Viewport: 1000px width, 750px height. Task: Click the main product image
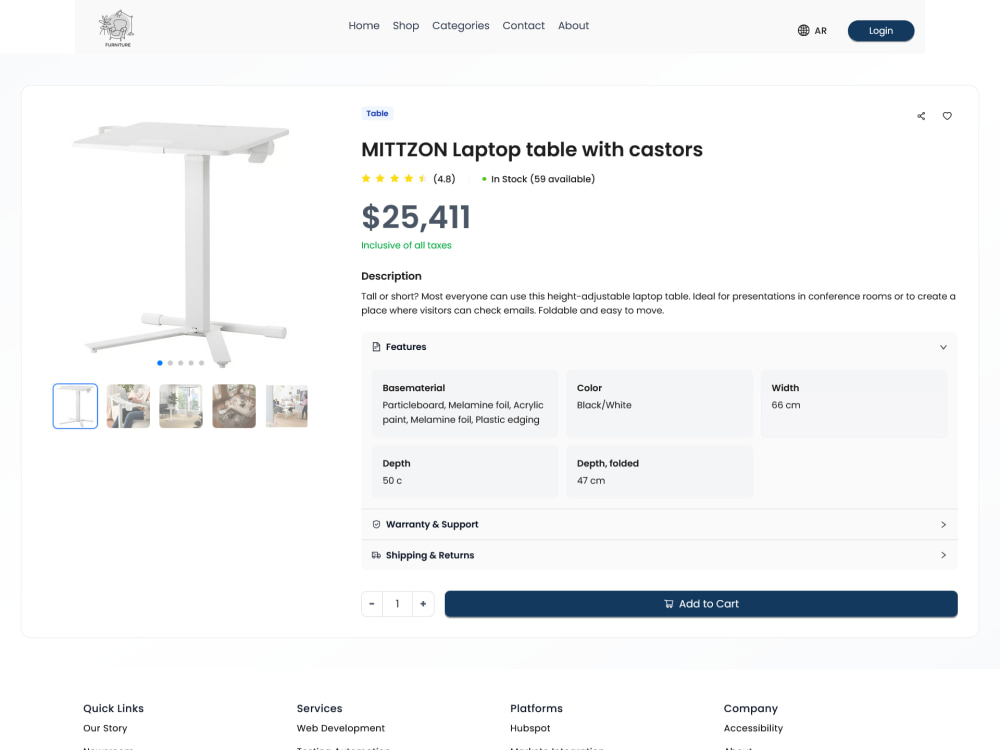coord(181,242)
